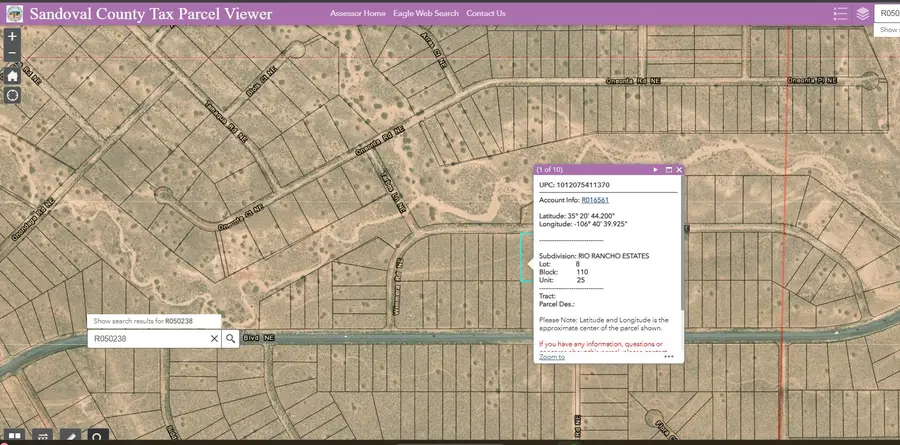Viewport: 900px width, 445px height.
Task: Close the parcel info popup
Action: [x=679, y=170]
